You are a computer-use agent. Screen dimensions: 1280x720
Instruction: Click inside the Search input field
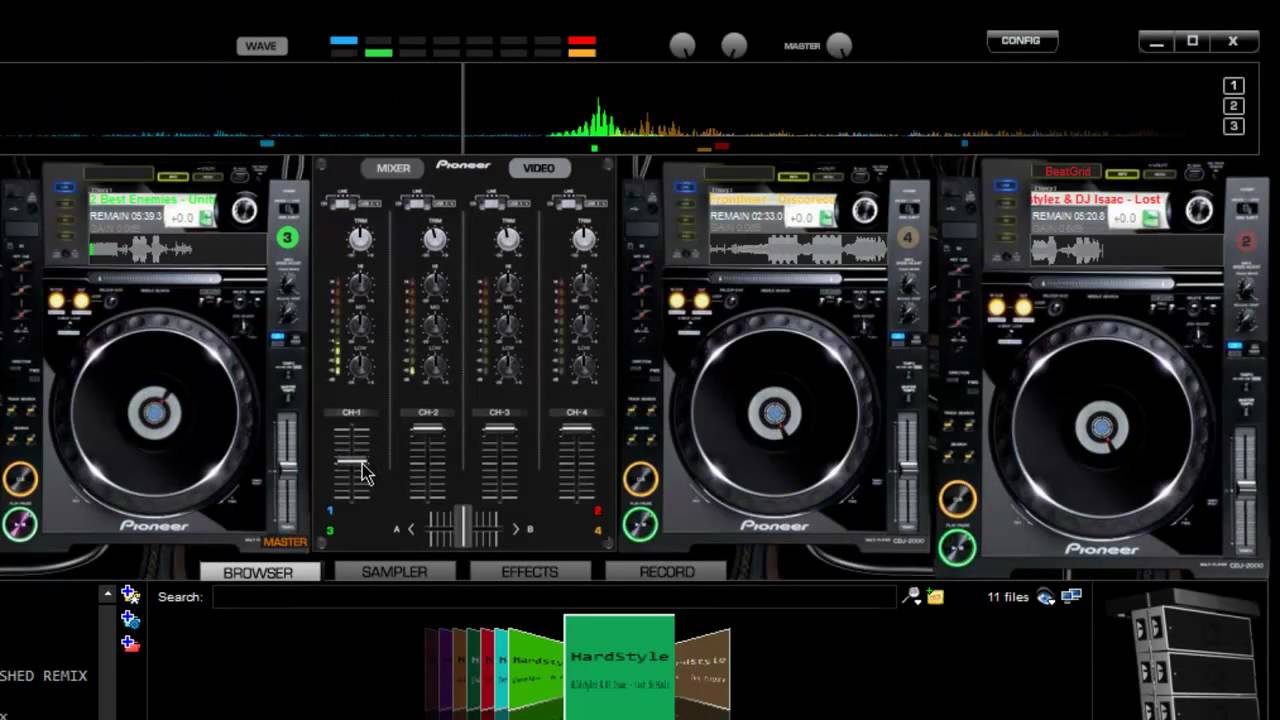[554, 597]
